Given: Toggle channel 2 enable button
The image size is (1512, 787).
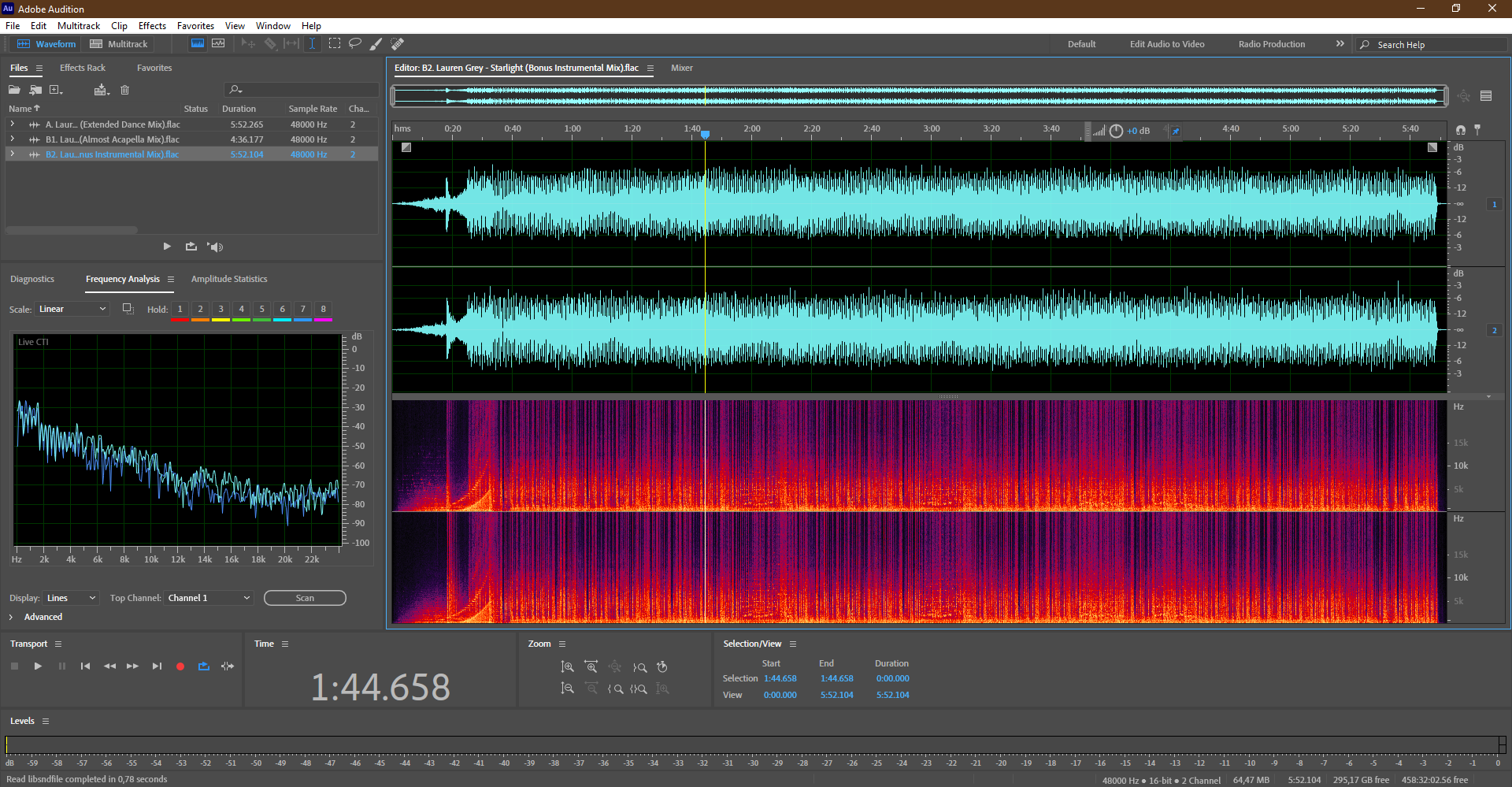Looking at the screenshot, I should pos(1494,331).
